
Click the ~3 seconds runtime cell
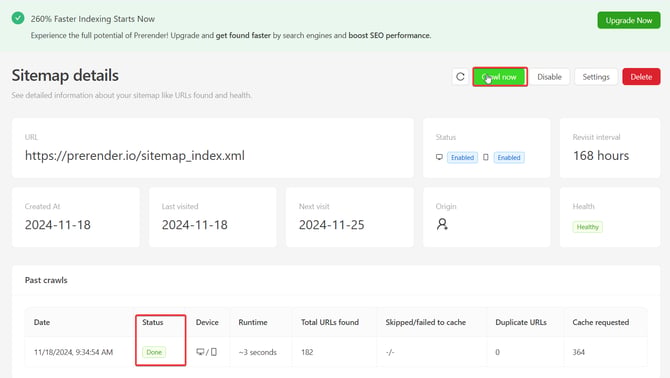pos(258,352)
